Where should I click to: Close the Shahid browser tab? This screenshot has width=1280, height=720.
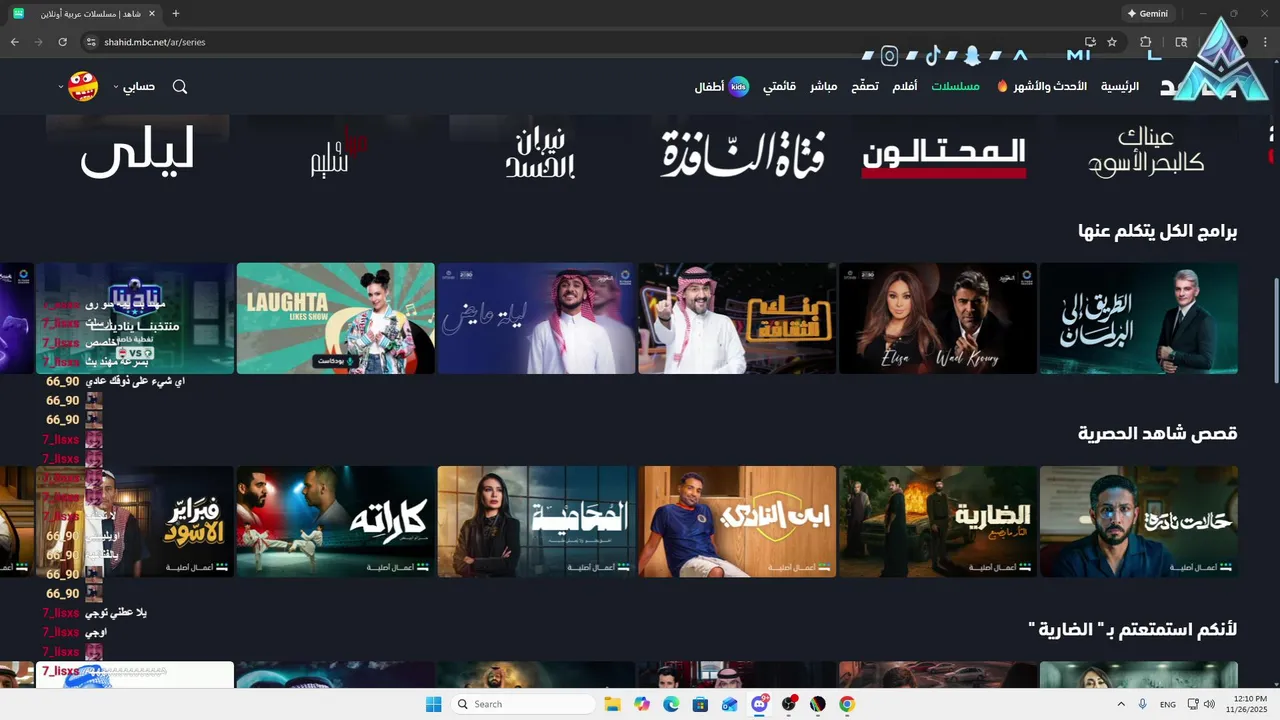point(153,14)
